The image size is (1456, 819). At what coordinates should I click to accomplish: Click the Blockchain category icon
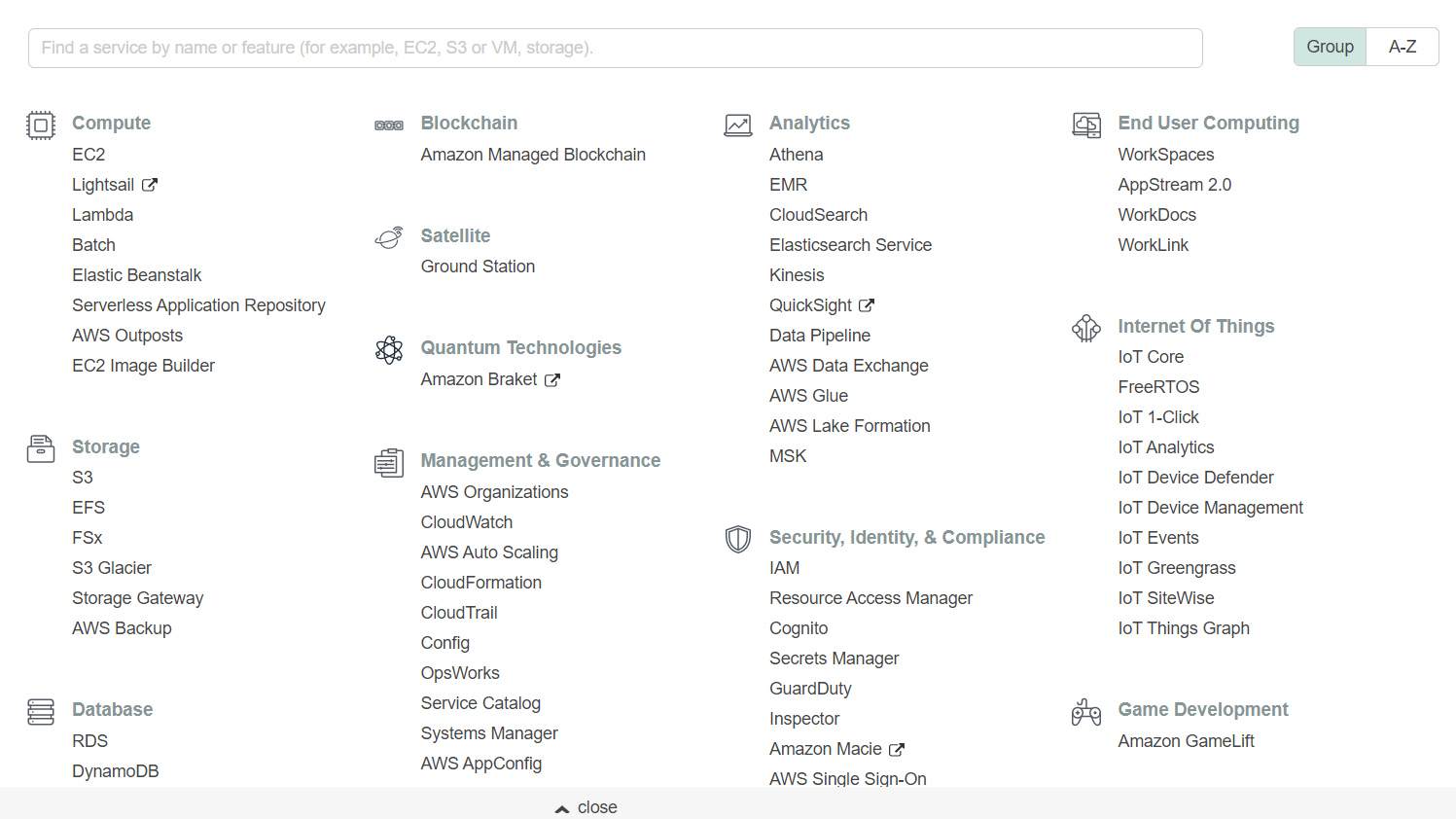coord(389,125)
